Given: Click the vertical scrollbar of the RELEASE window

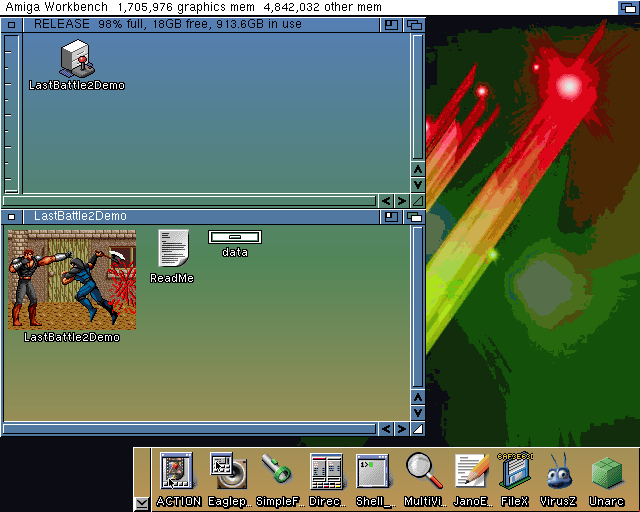Looking at the screenshot, I should coord(418,97).
